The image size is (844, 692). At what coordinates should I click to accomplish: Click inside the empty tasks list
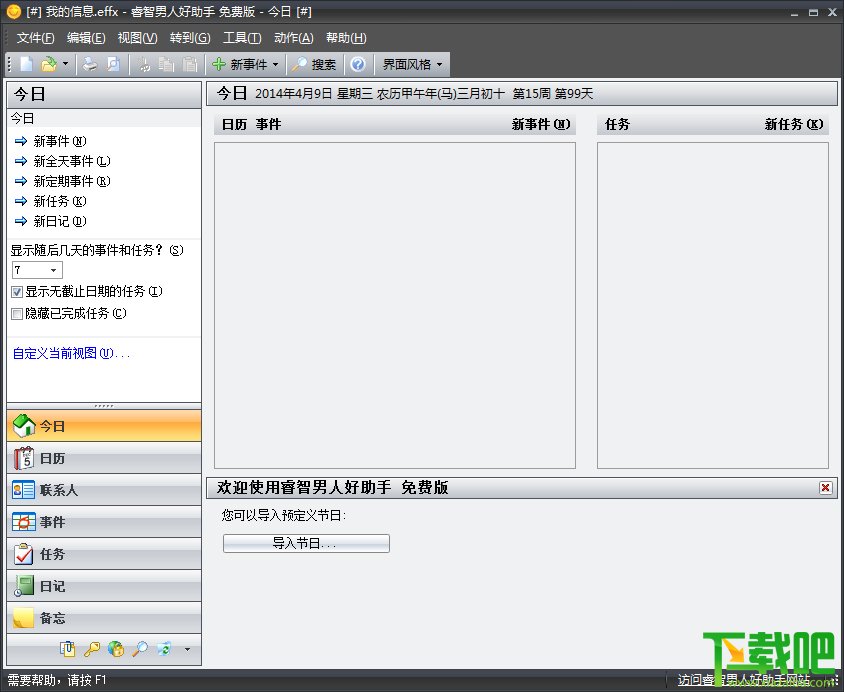click(713, 305)
